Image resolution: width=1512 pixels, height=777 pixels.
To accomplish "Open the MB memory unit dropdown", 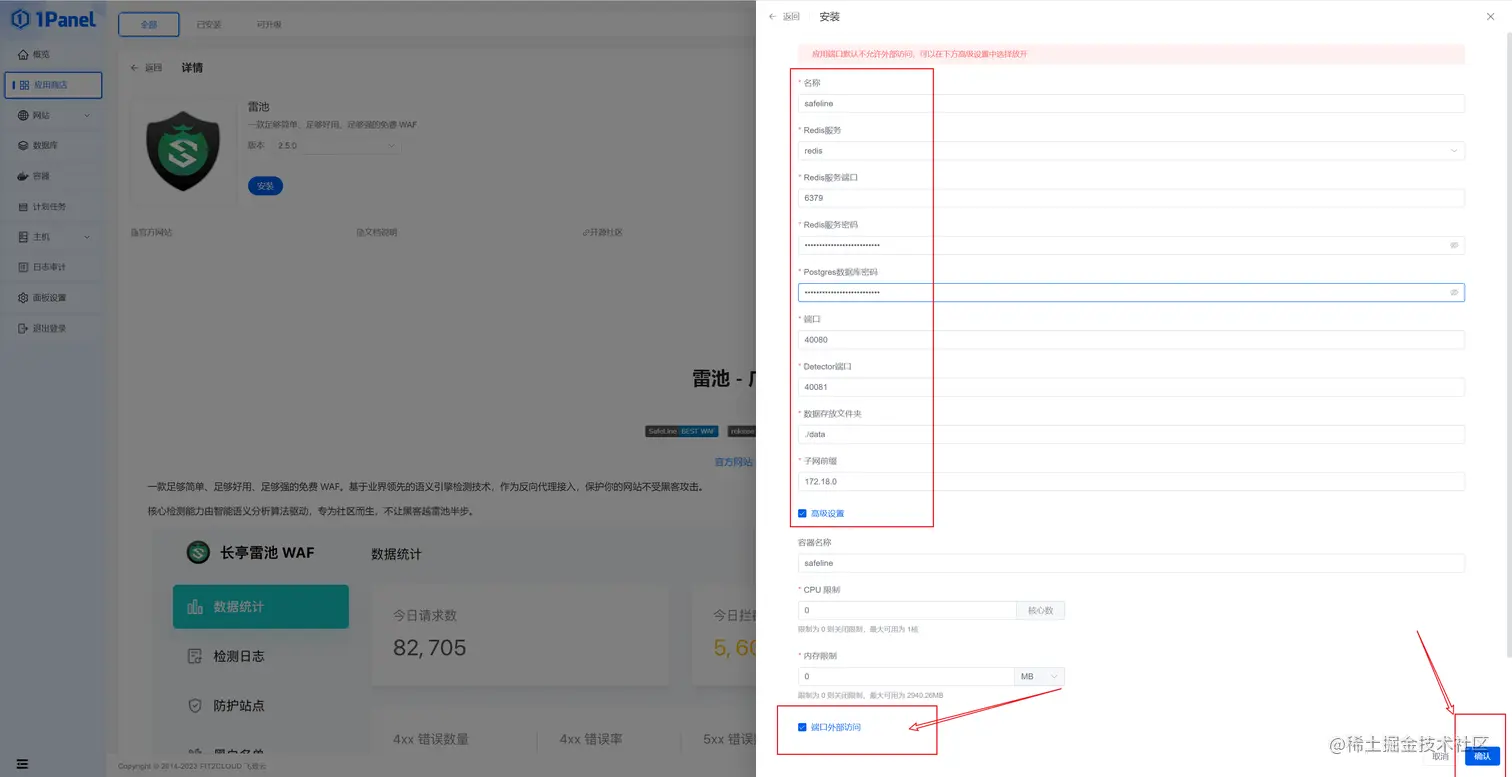I will coord(1039,677).
